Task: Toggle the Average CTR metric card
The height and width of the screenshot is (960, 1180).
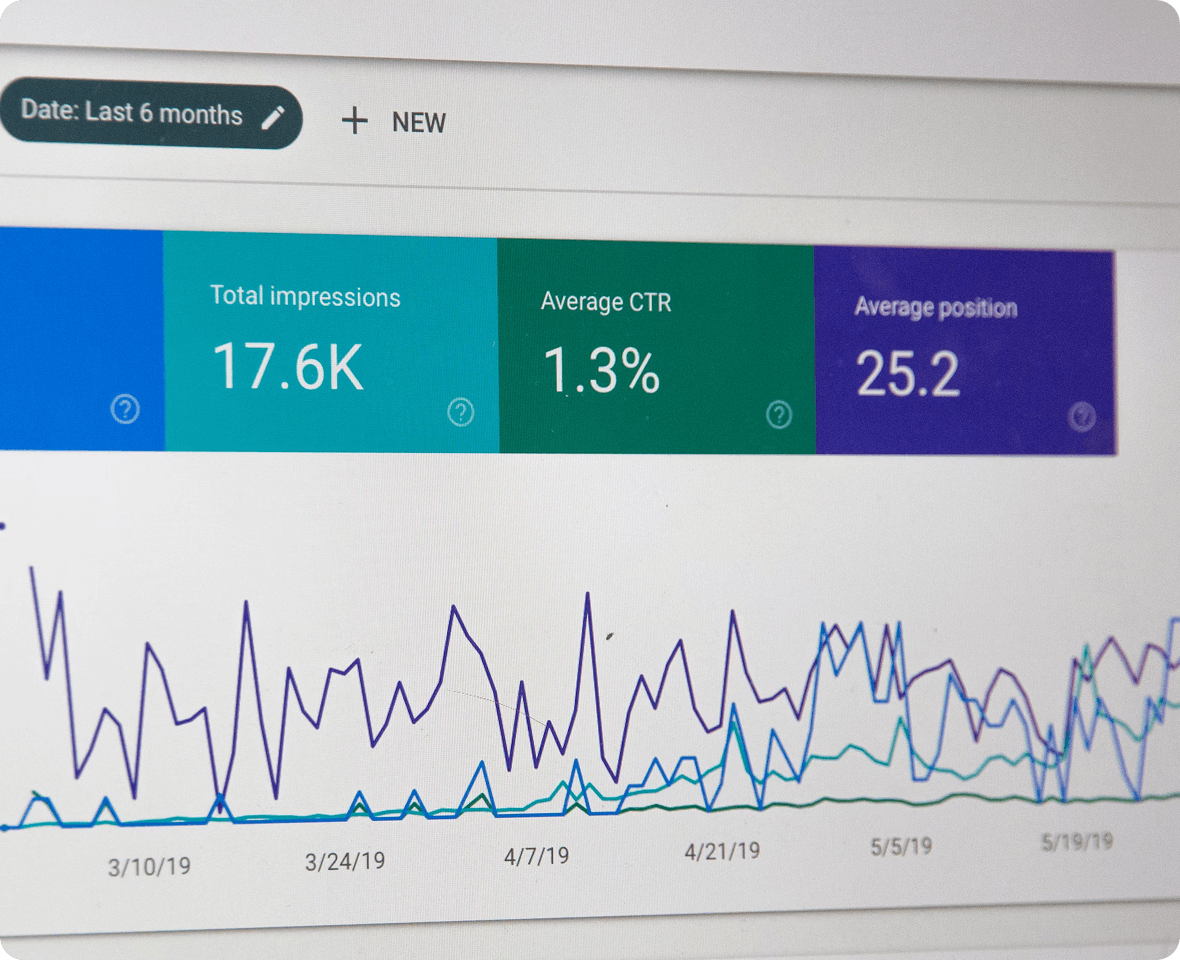Action: click(x=655, y=340)
